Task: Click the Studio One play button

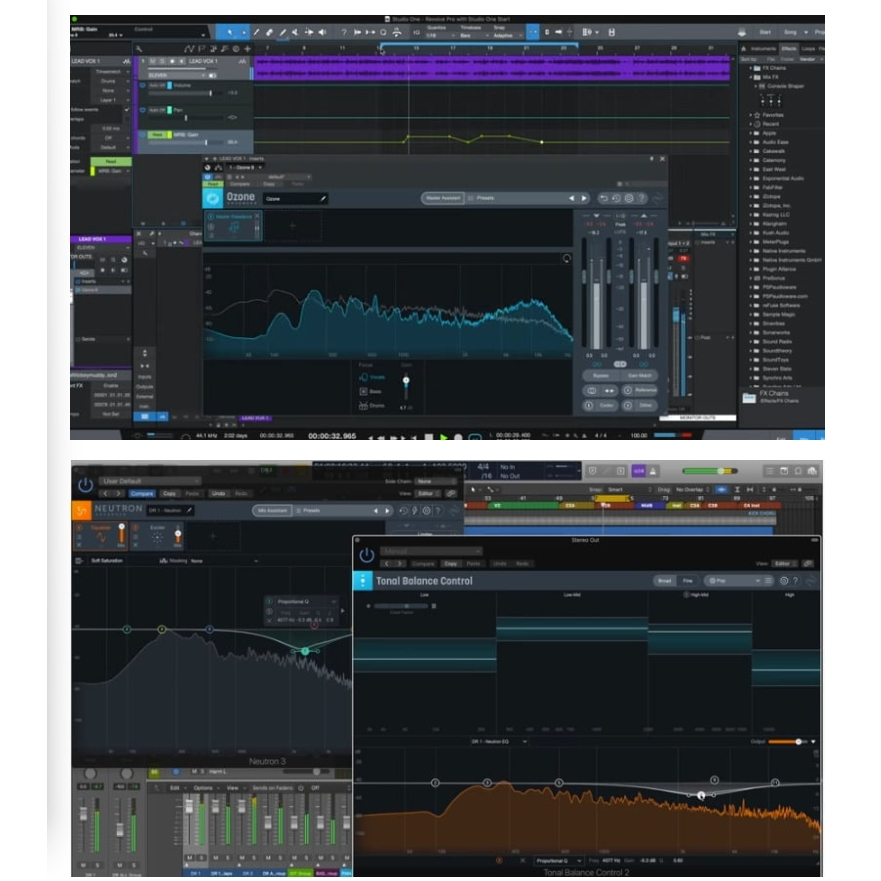Action: [444, 437]
